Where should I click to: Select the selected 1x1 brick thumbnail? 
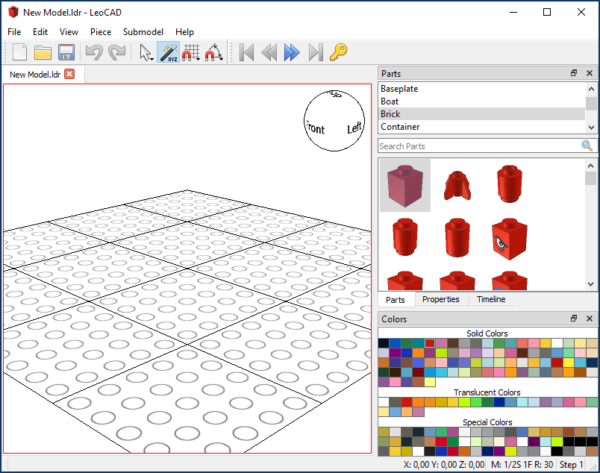click(405, 185)
